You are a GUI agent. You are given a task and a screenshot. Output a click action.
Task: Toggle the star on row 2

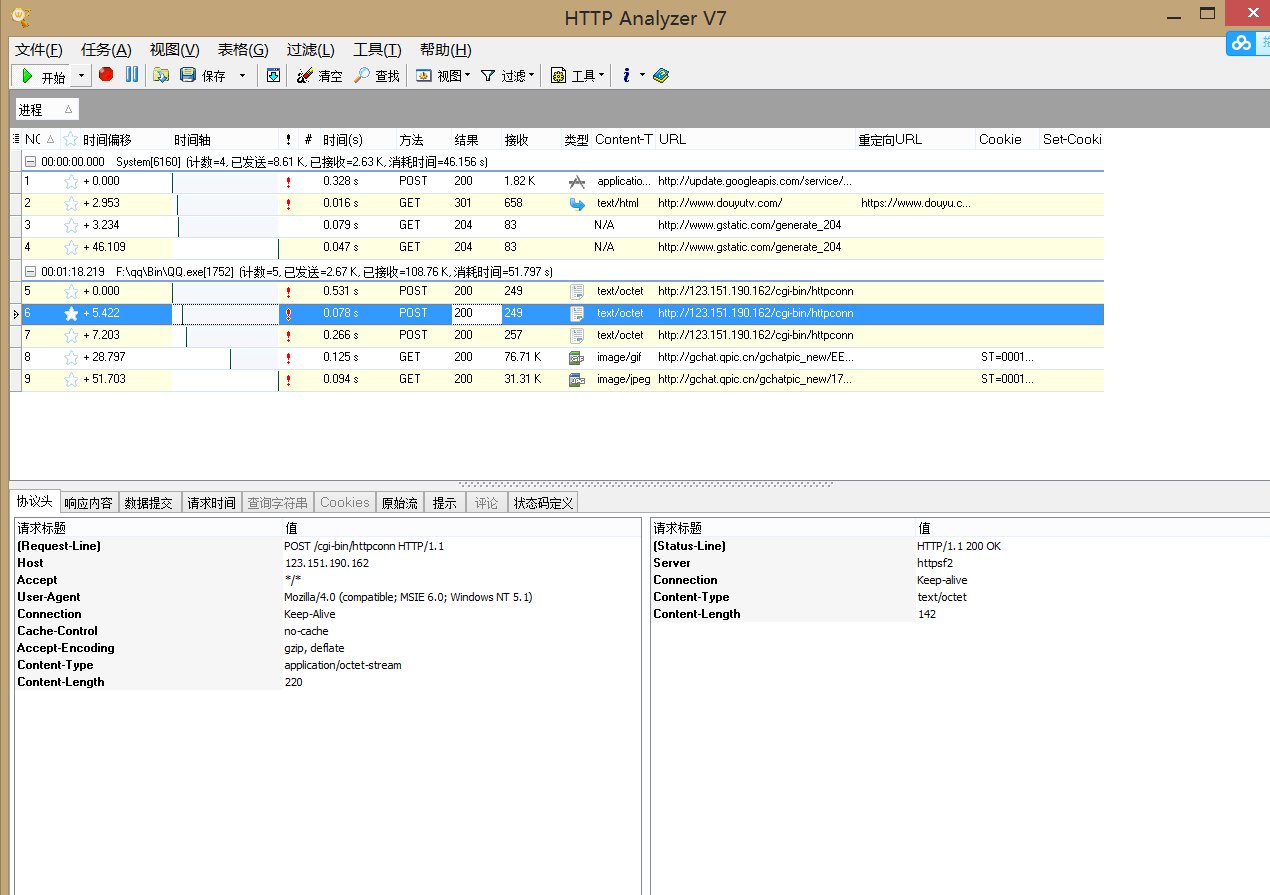(71, 204)
